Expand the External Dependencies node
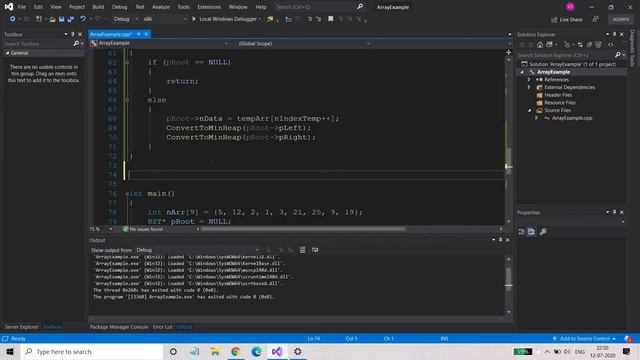 pyautogui.click(x=529, y=87)
